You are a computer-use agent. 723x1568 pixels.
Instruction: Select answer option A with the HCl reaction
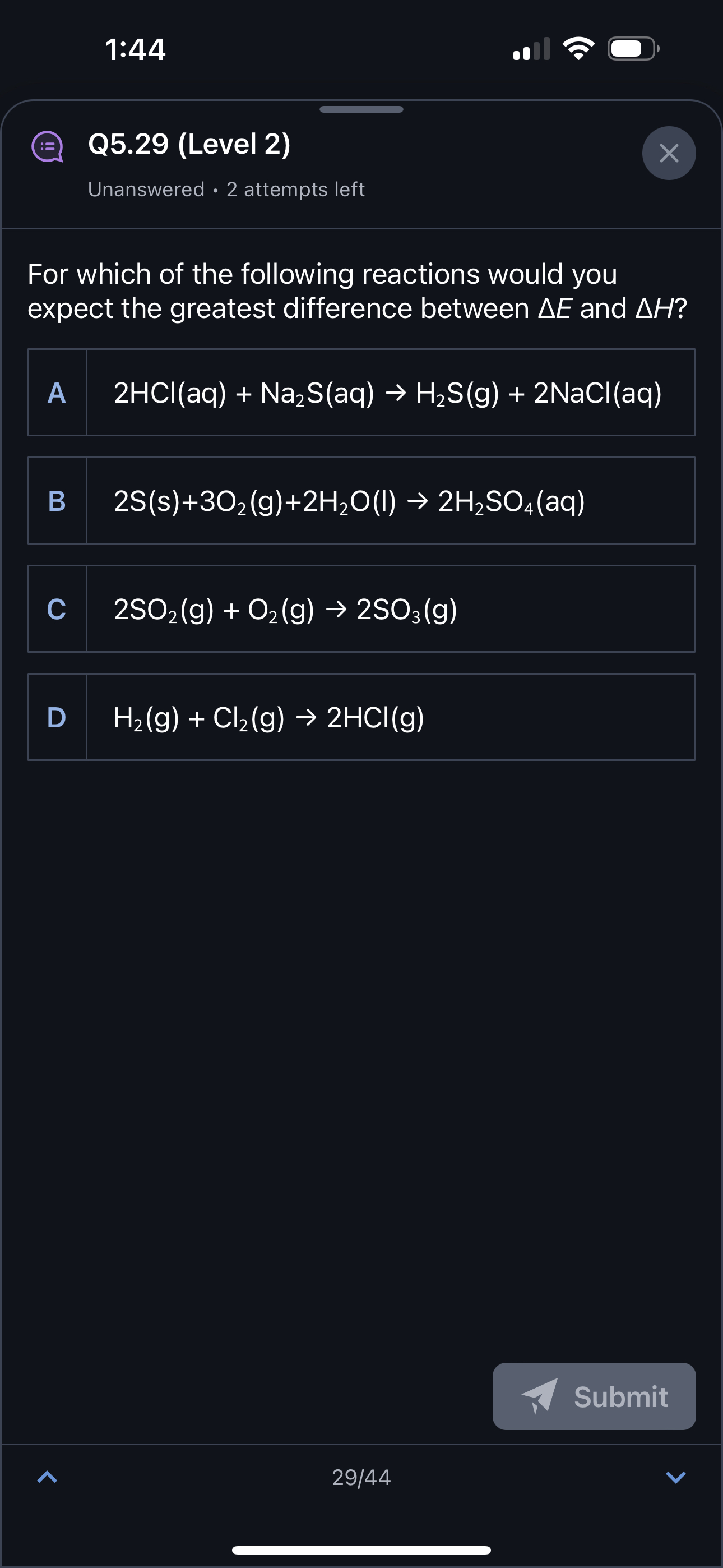(361, 392)
